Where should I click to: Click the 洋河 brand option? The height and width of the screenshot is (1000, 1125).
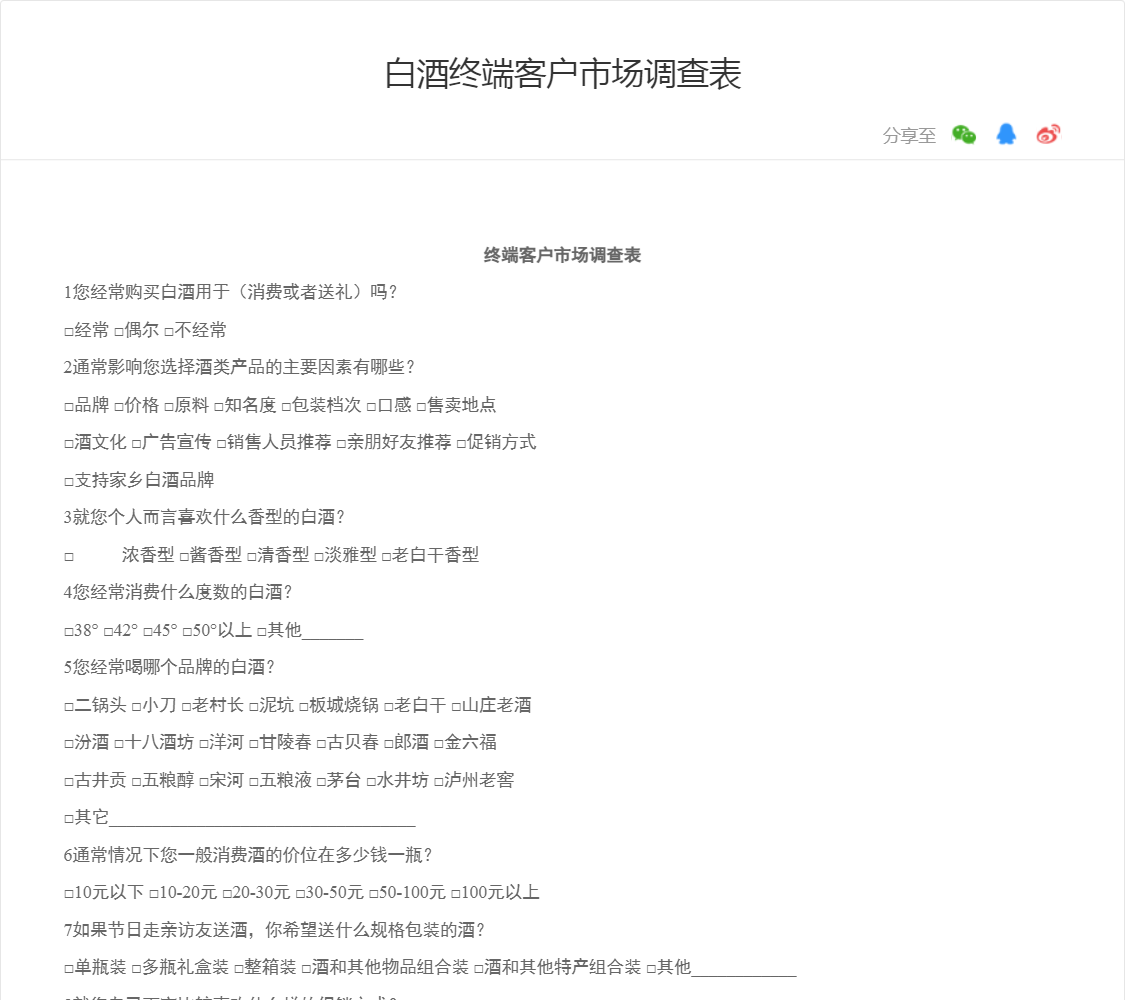221,742
